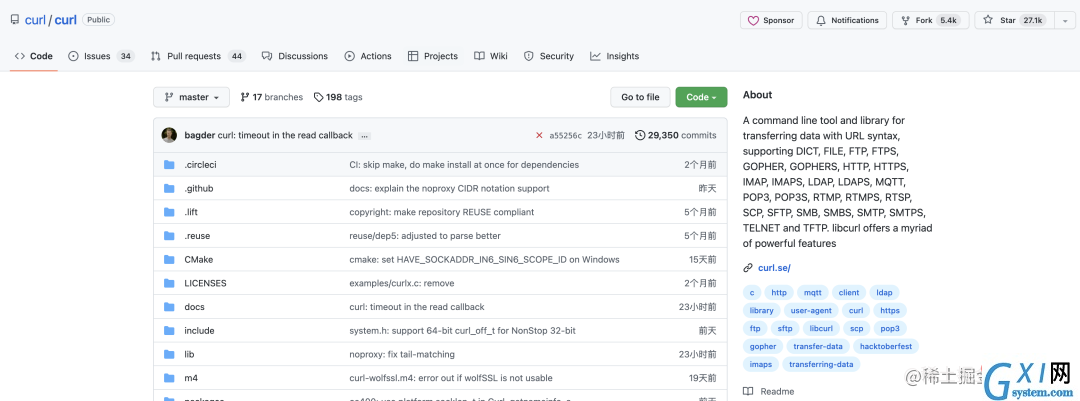The height and width of the screenshot is (401, 1080).
Task: Open the .github folder
Action: (x=198, y=188)
